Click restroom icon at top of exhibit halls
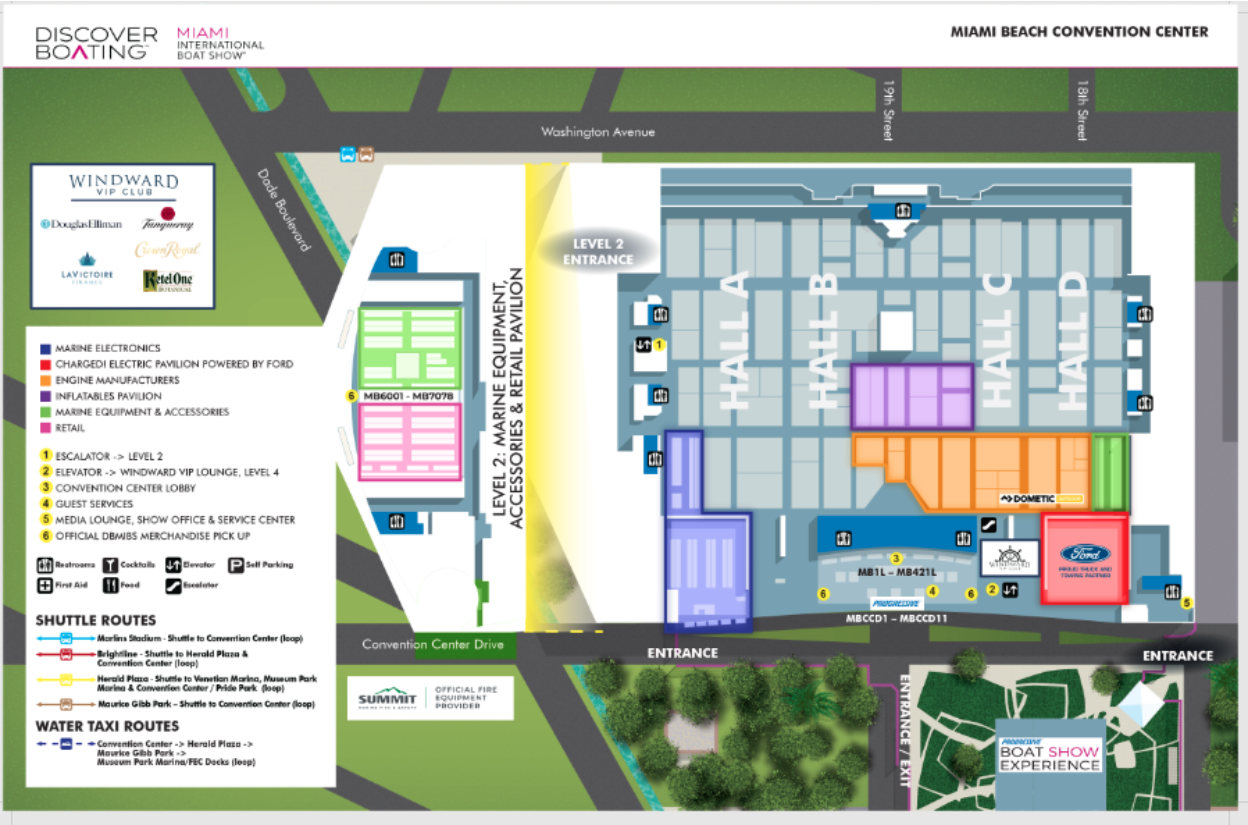The height and width of the screenshot is (825, 1248). coord(903,210)
